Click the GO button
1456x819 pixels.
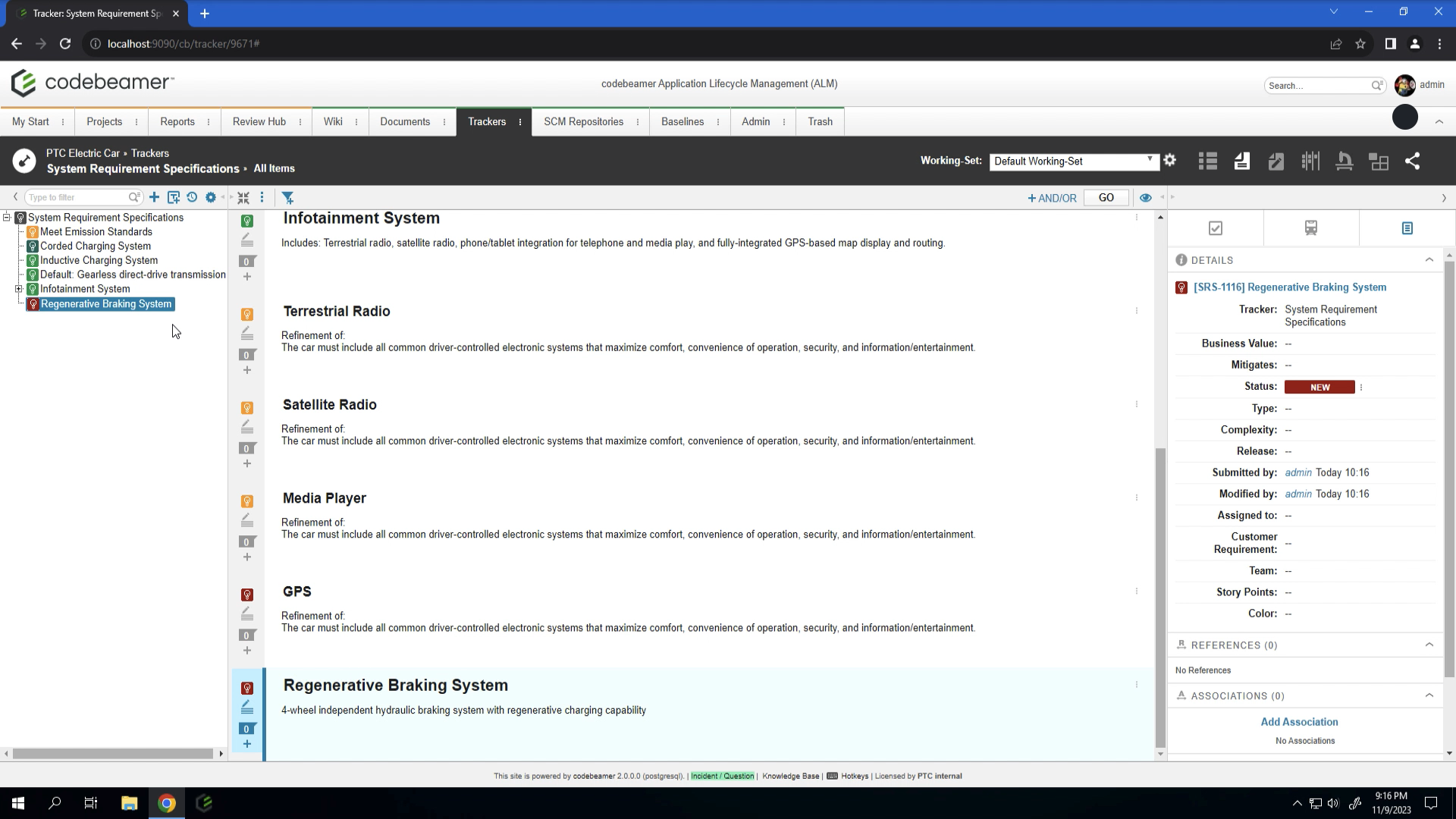coord(1106,198)
